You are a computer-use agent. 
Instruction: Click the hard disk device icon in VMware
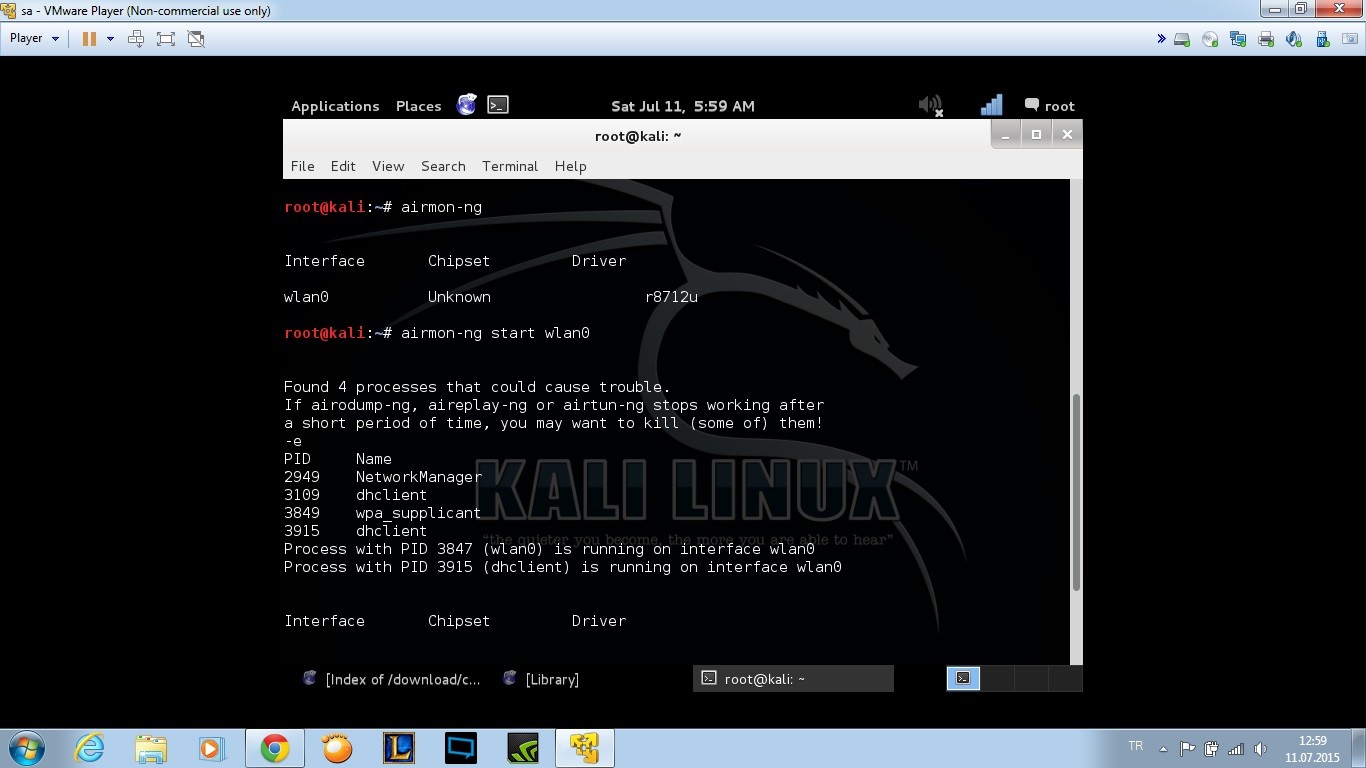1182,39
